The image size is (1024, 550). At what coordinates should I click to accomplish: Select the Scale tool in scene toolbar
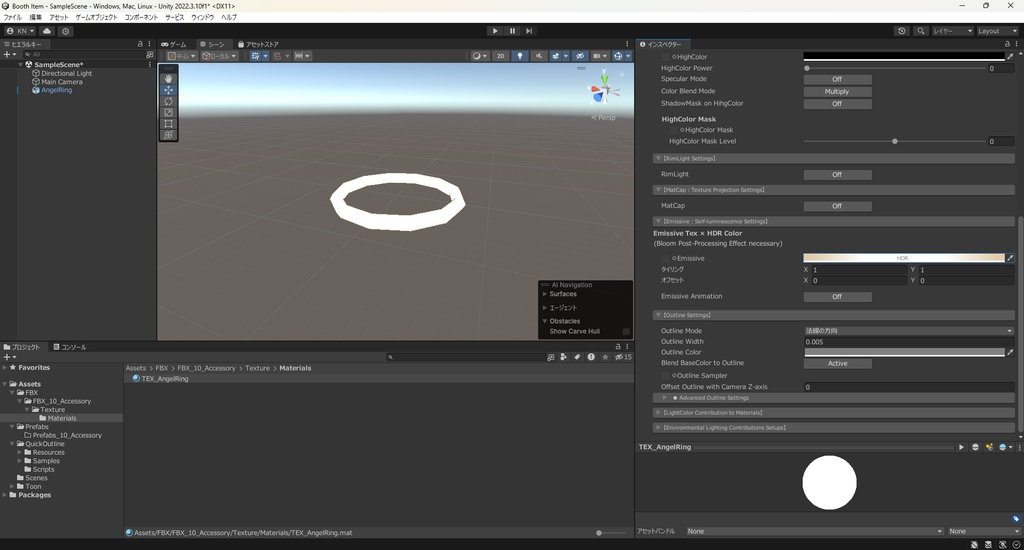point(168,112)
